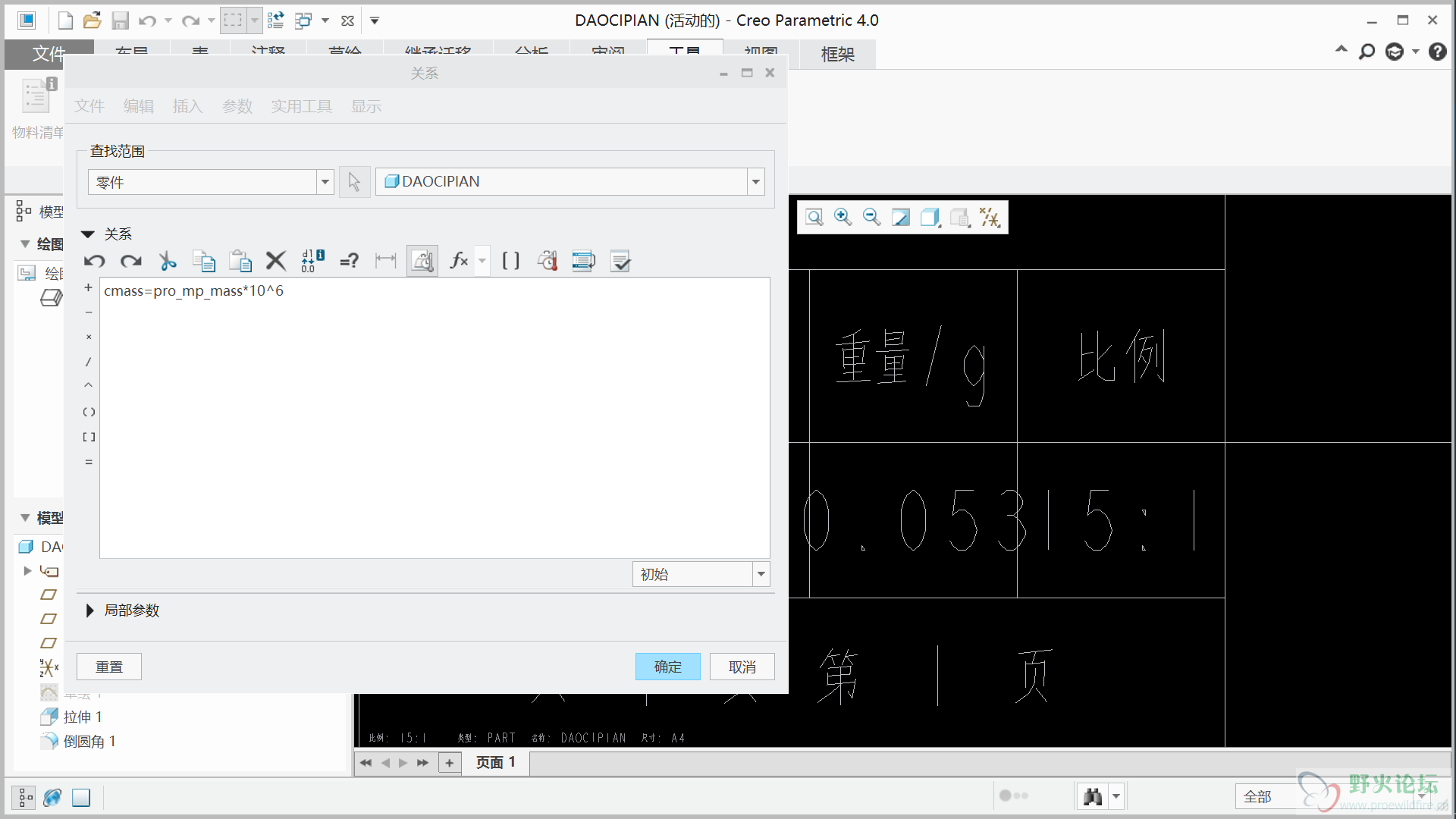Cancel dialog with 取消 button

pos(742,667)
